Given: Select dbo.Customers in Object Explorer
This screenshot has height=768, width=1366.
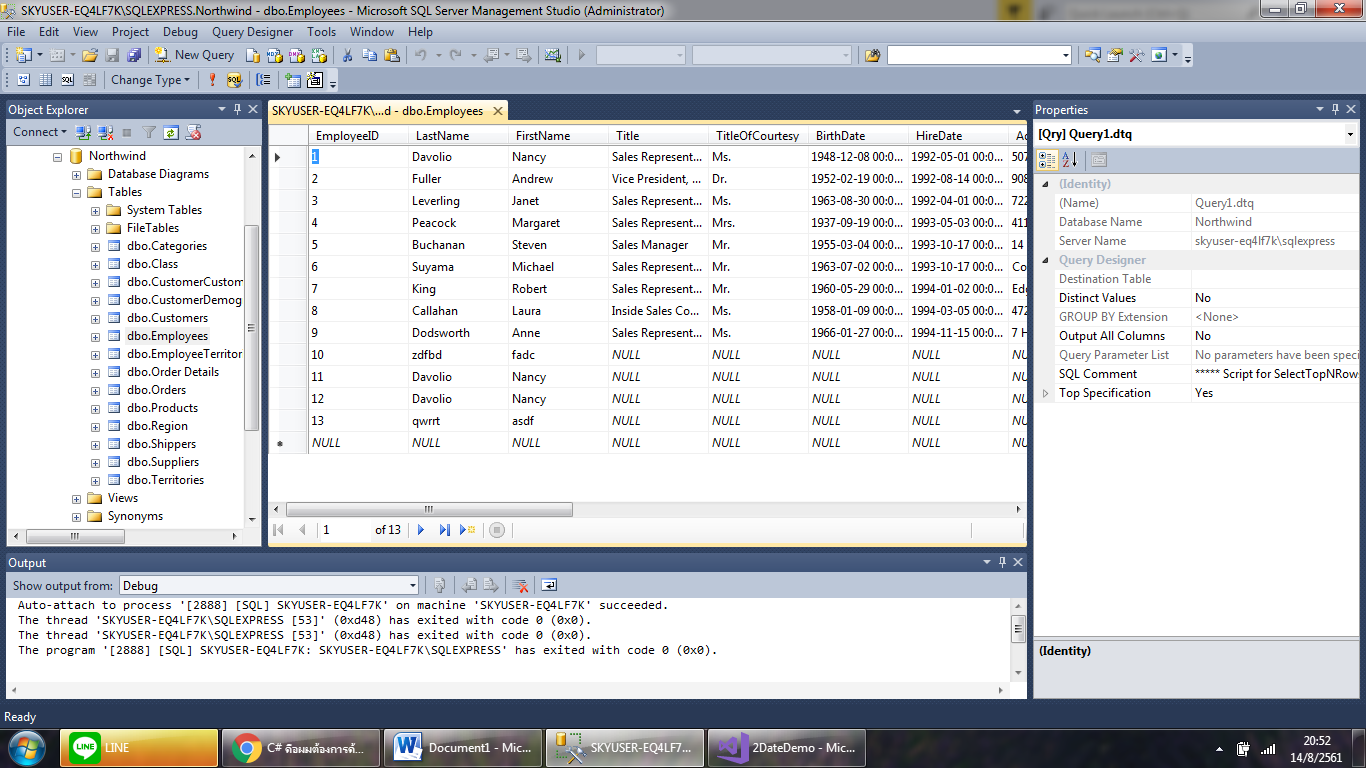Looking at the screenshot, I should [x=167, y=318].
